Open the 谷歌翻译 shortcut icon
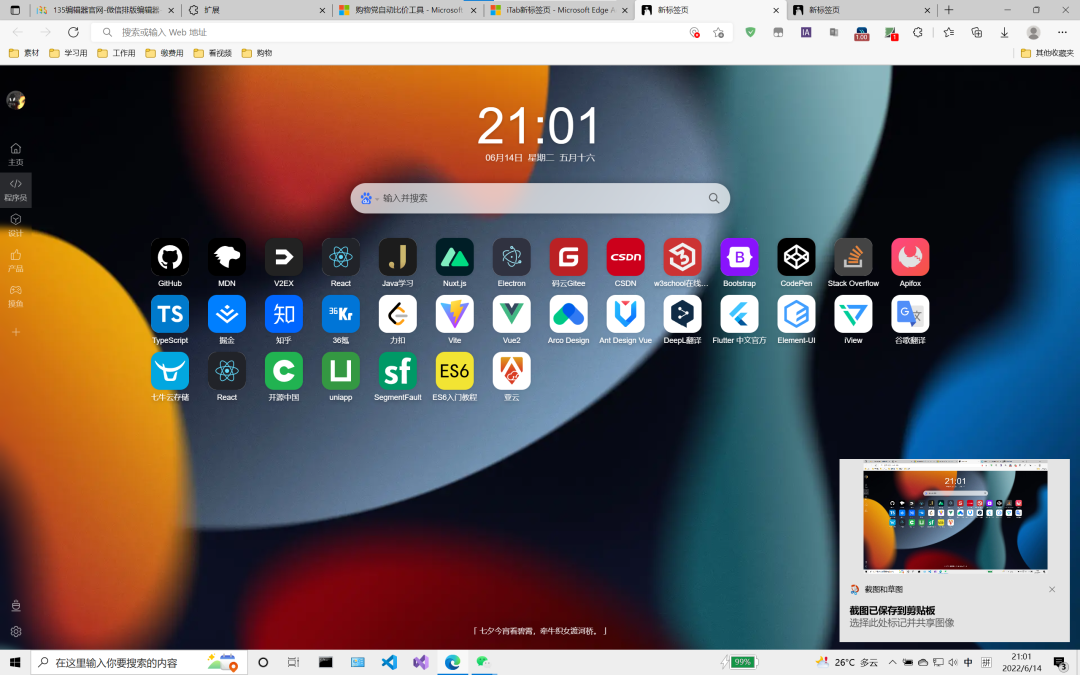Viewport: 1080px width, 675px height. pos(910,314)
